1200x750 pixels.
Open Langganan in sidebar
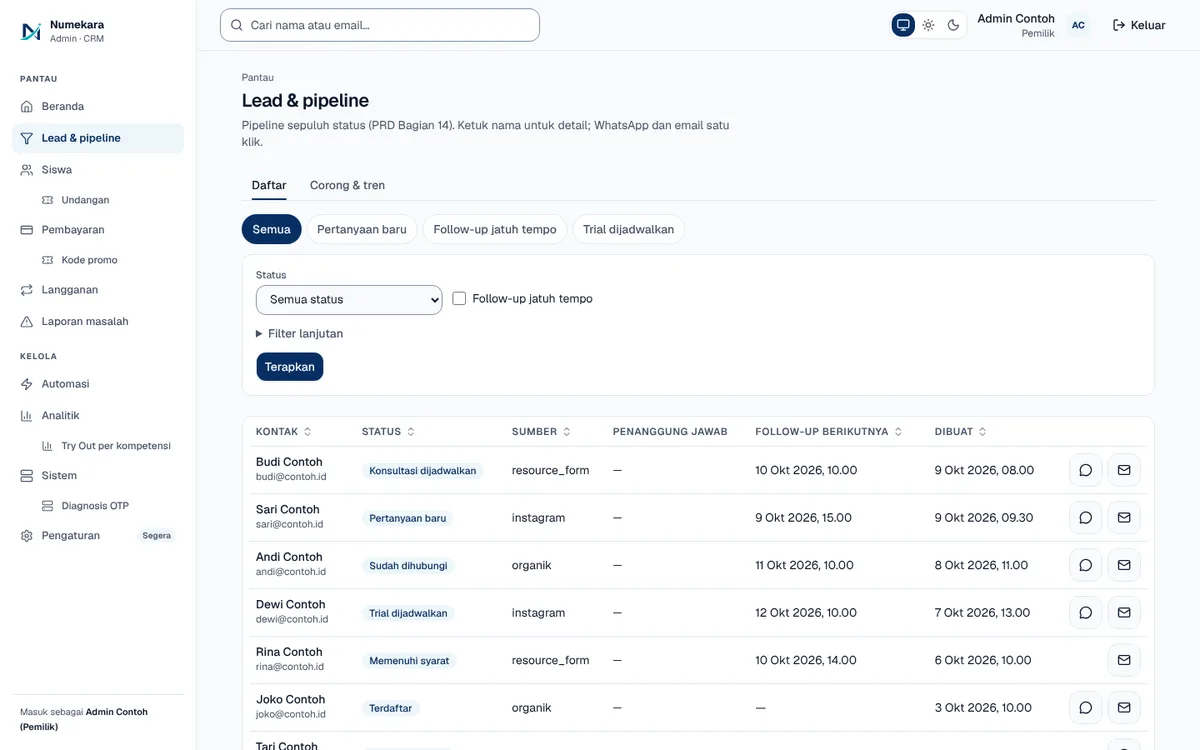click(x=98, y=290)
